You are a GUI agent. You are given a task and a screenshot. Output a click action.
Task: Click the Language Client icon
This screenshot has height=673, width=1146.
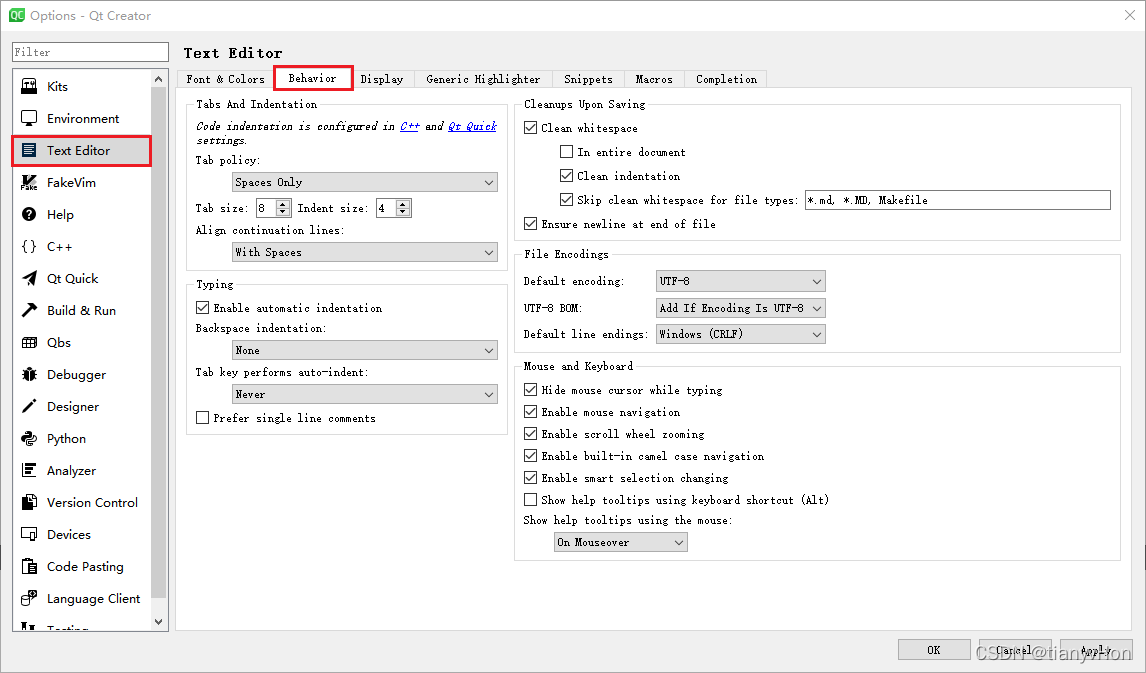pos(29,598)
